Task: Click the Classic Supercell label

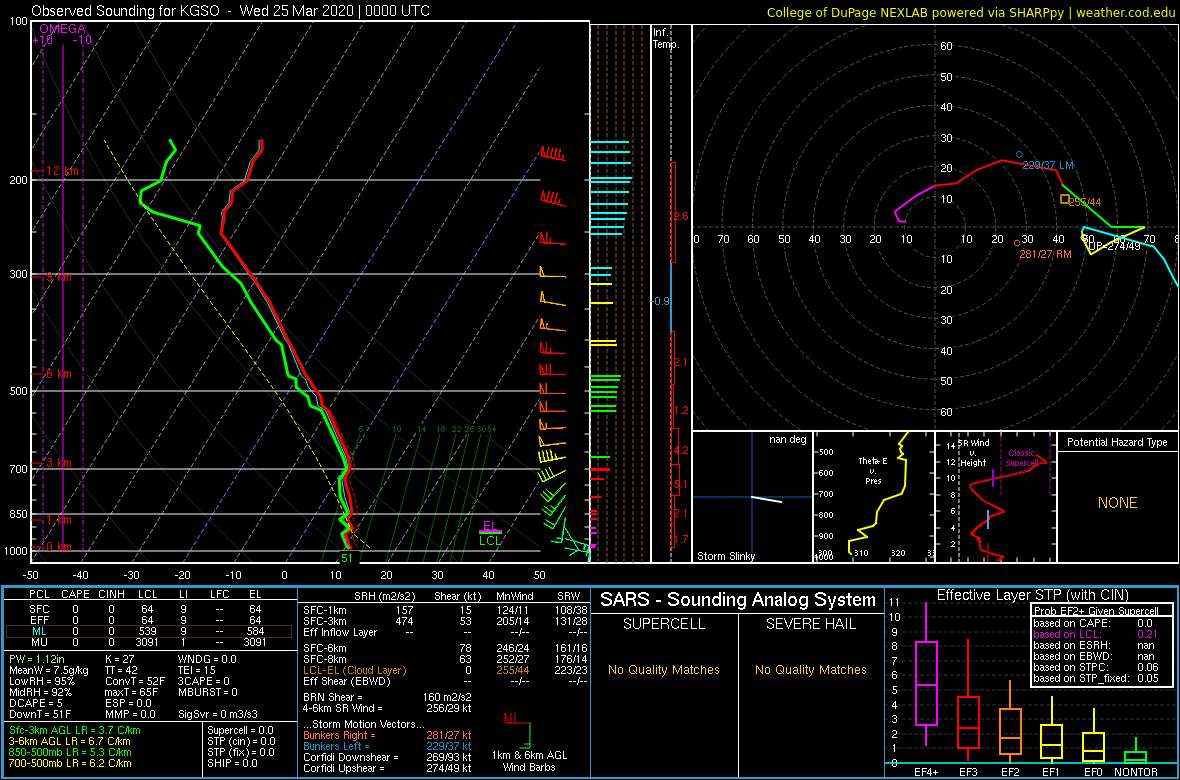Action: 1021,458
